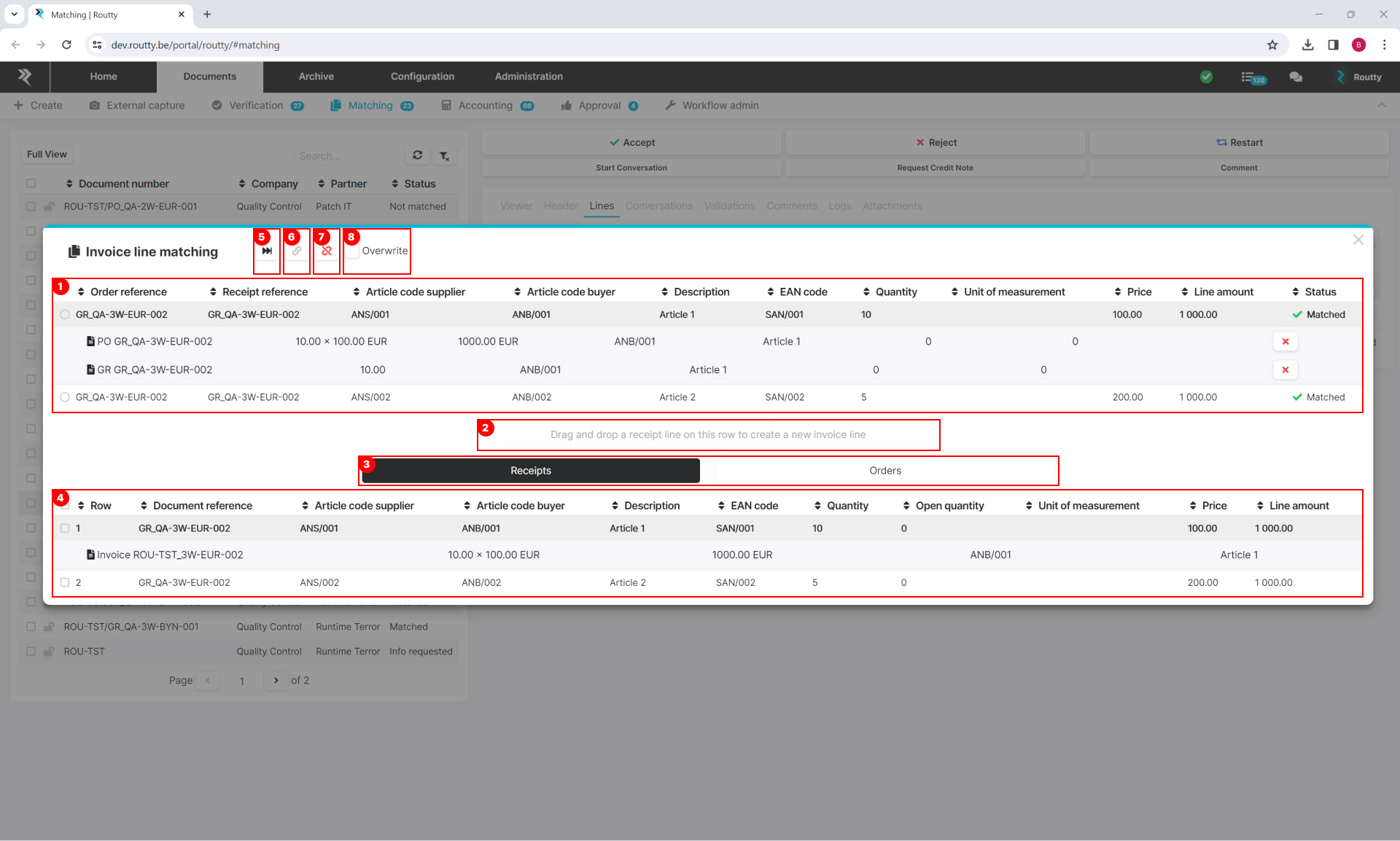The image size is (1400, 841).
Task: Select radio for invoice line ANS/001
Action: point(65,315)
